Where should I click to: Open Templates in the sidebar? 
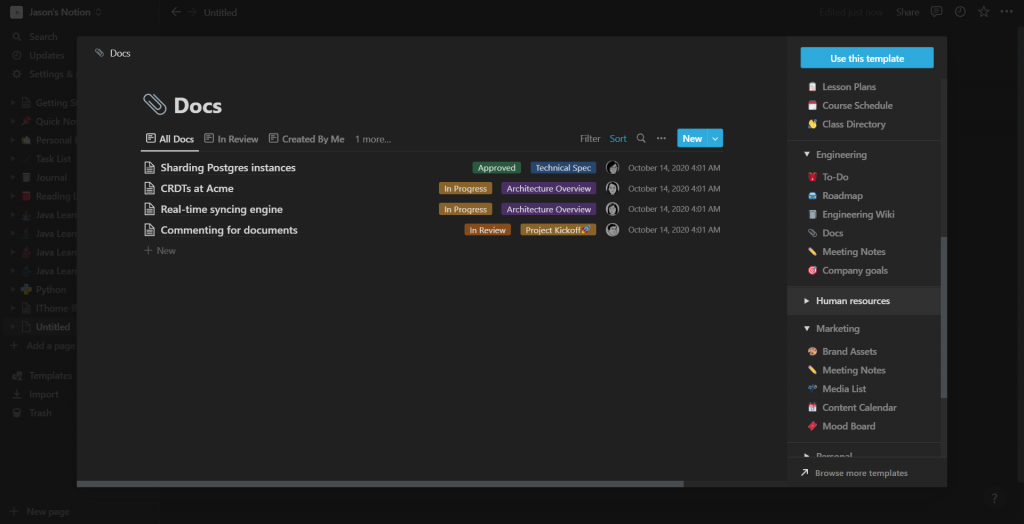pos(42,376)
